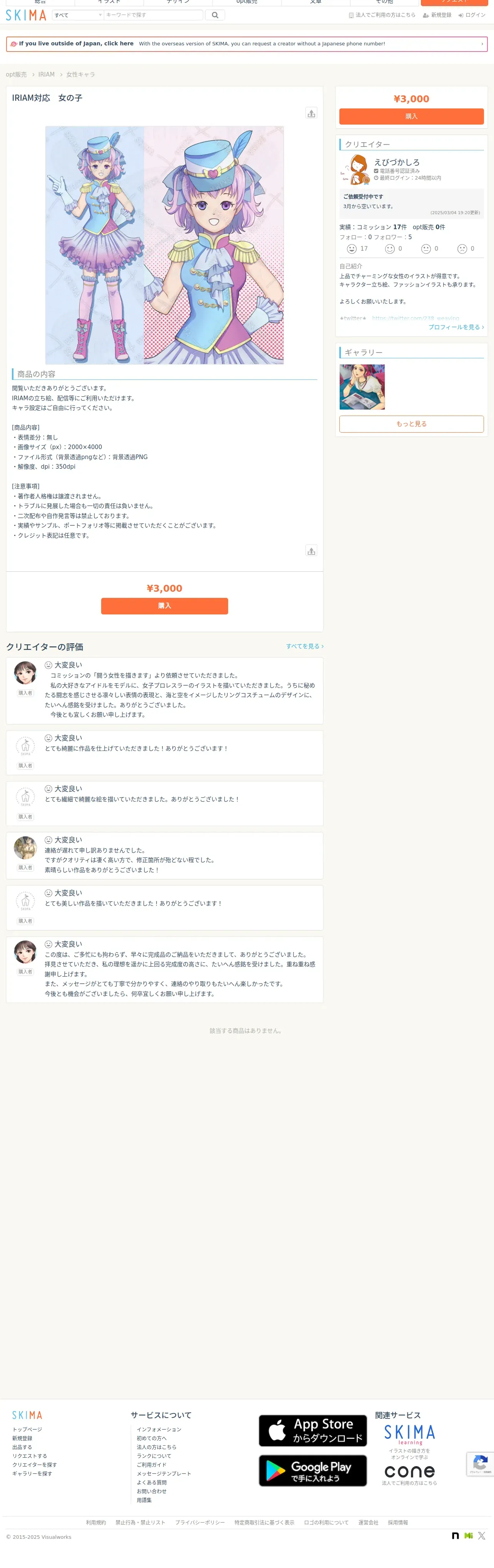494x1568 pixels.
Task: Open the creator avatar for えびづかしろ
Action: tap(355, 169)
